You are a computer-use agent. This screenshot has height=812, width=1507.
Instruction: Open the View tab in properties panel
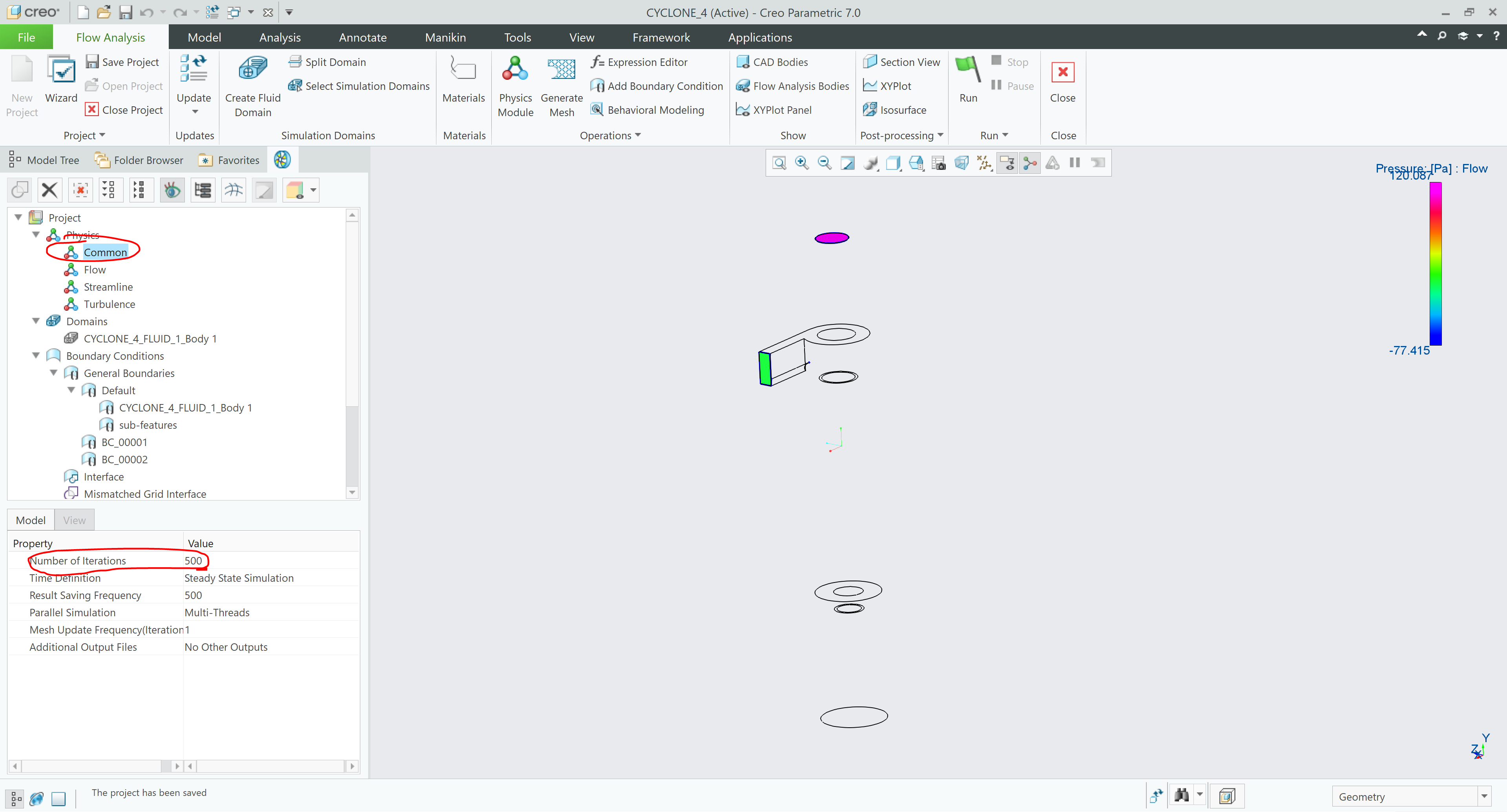coord(74,520)
